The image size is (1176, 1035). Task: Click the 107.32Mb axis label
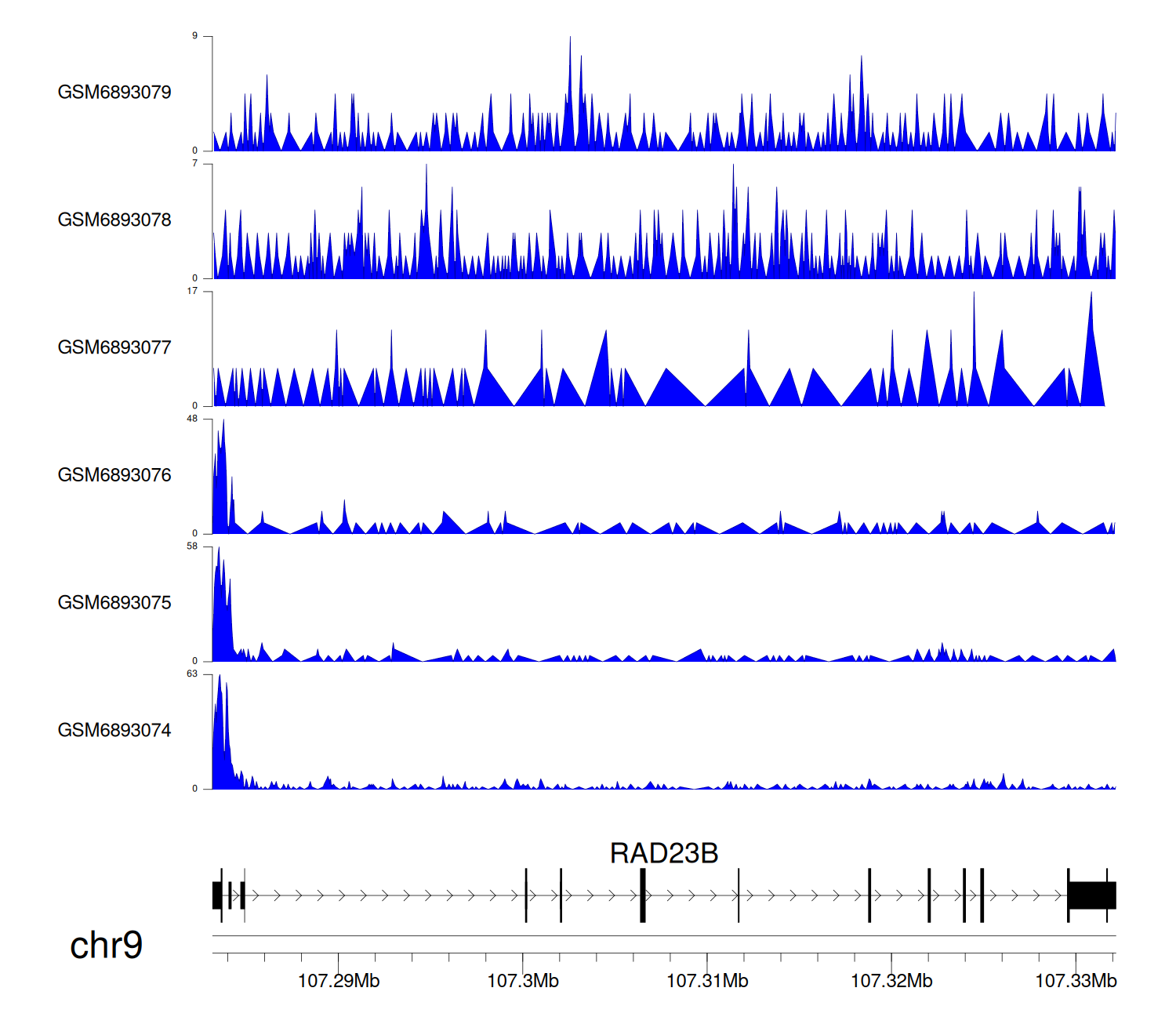click(x=891, y=981)
